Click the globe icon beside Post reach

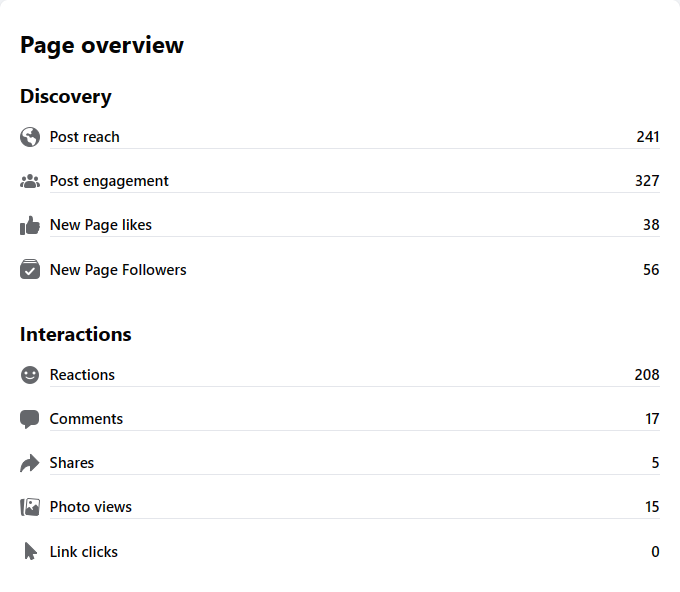pos(30,137)
